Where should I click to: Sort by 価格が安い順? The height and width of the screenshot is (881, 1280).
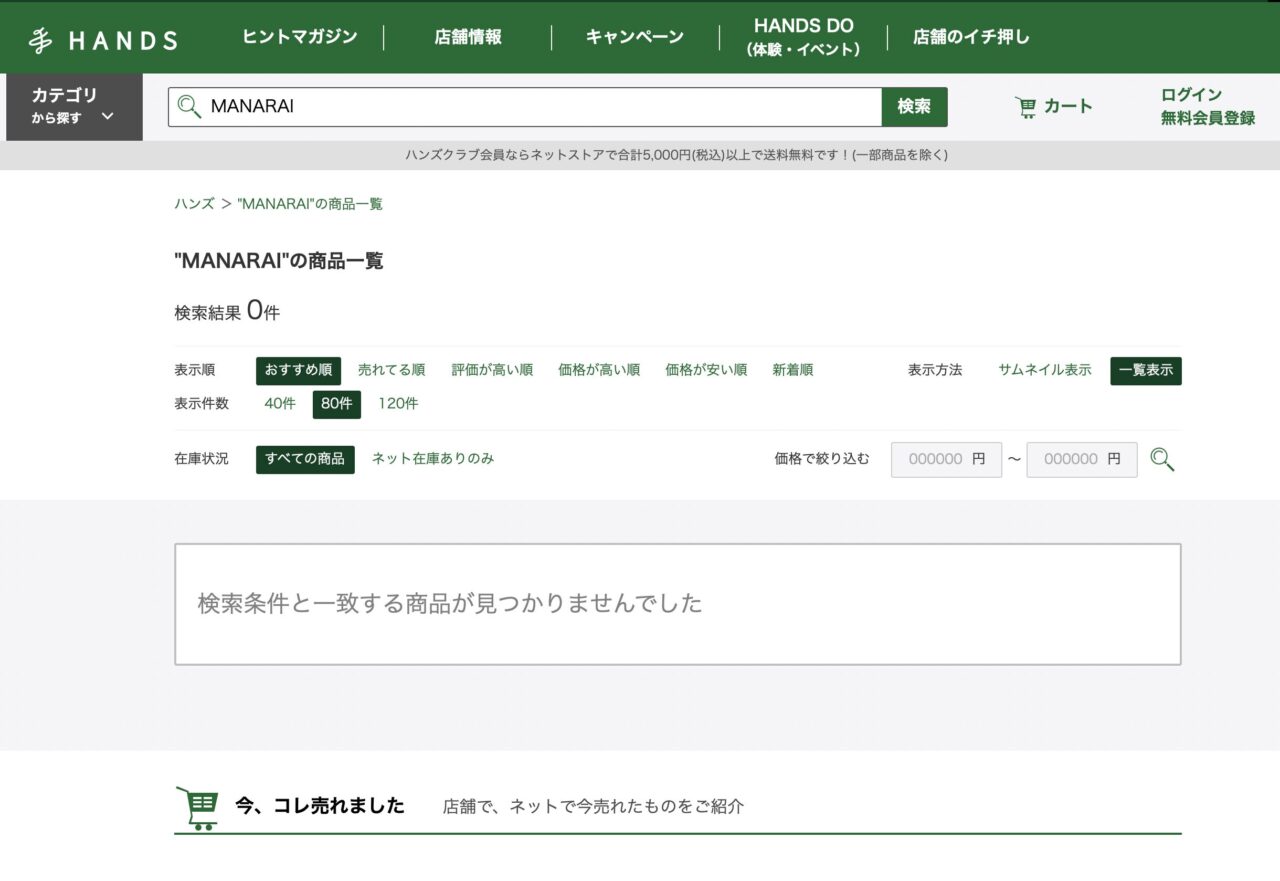click(x=706, y=370)
